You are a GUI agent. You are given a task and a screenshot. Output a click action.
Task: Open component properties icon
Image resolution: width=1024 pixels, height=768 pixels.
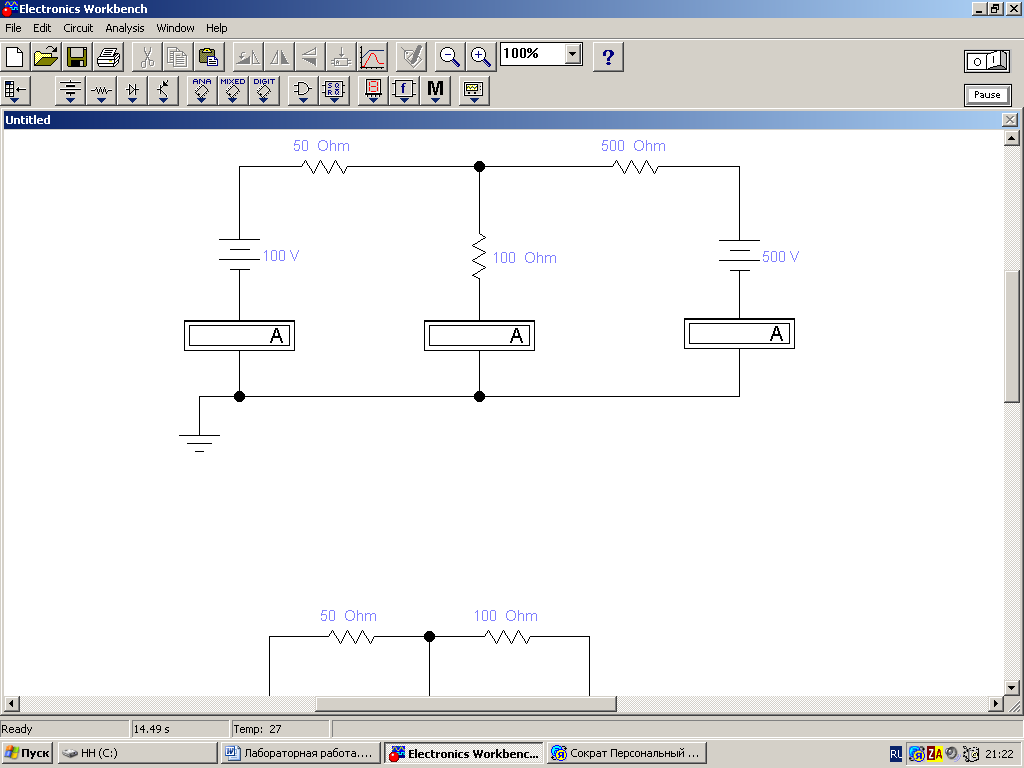pos(411,57)
